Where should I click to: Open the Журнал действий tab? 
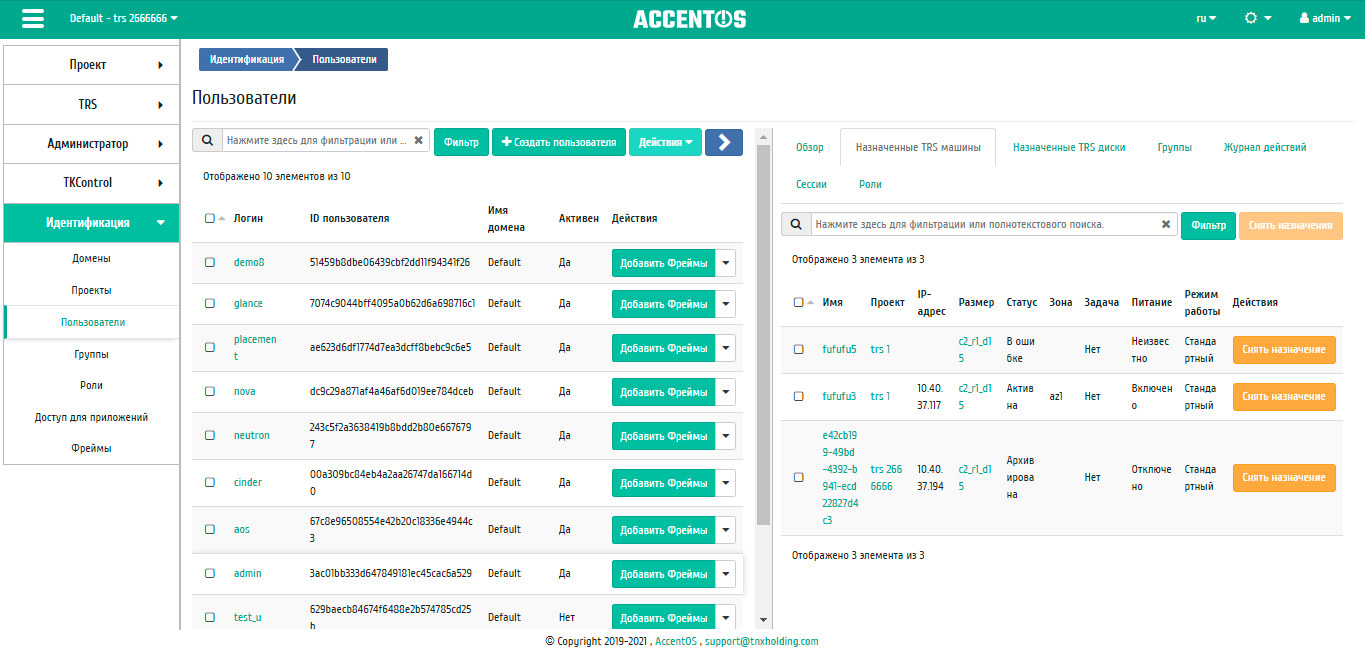1264,147
